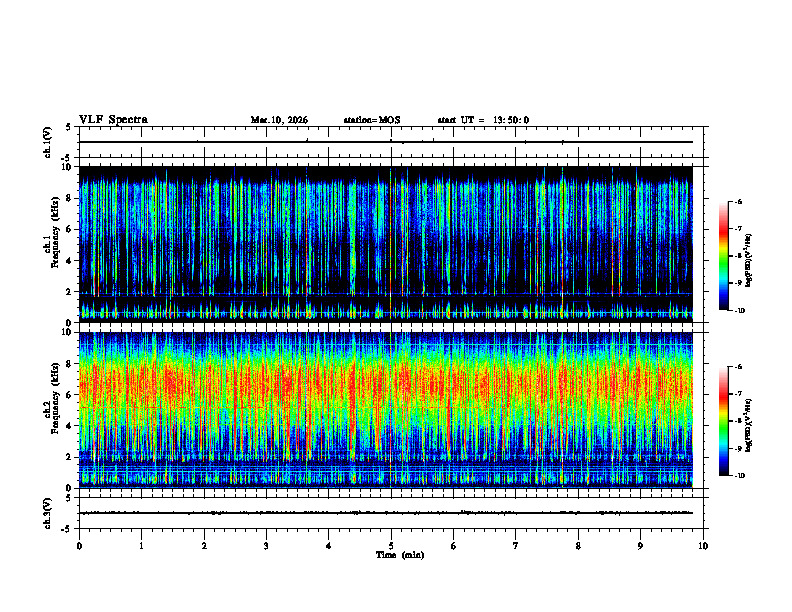Click time axis tick label "6"
The image size is (792, 612).
[x=454, y=546]
